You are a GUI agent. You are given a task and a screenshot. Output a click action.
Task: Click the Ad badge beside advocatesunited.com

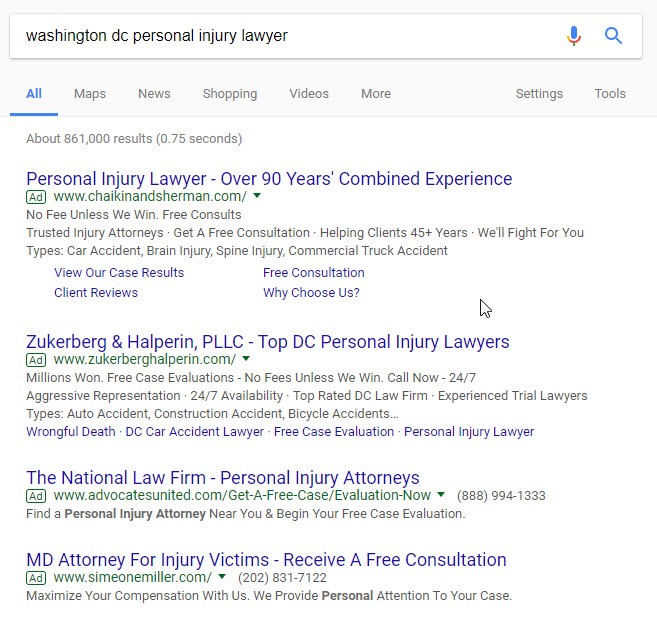pyautogui.click(x=36, y=496)
